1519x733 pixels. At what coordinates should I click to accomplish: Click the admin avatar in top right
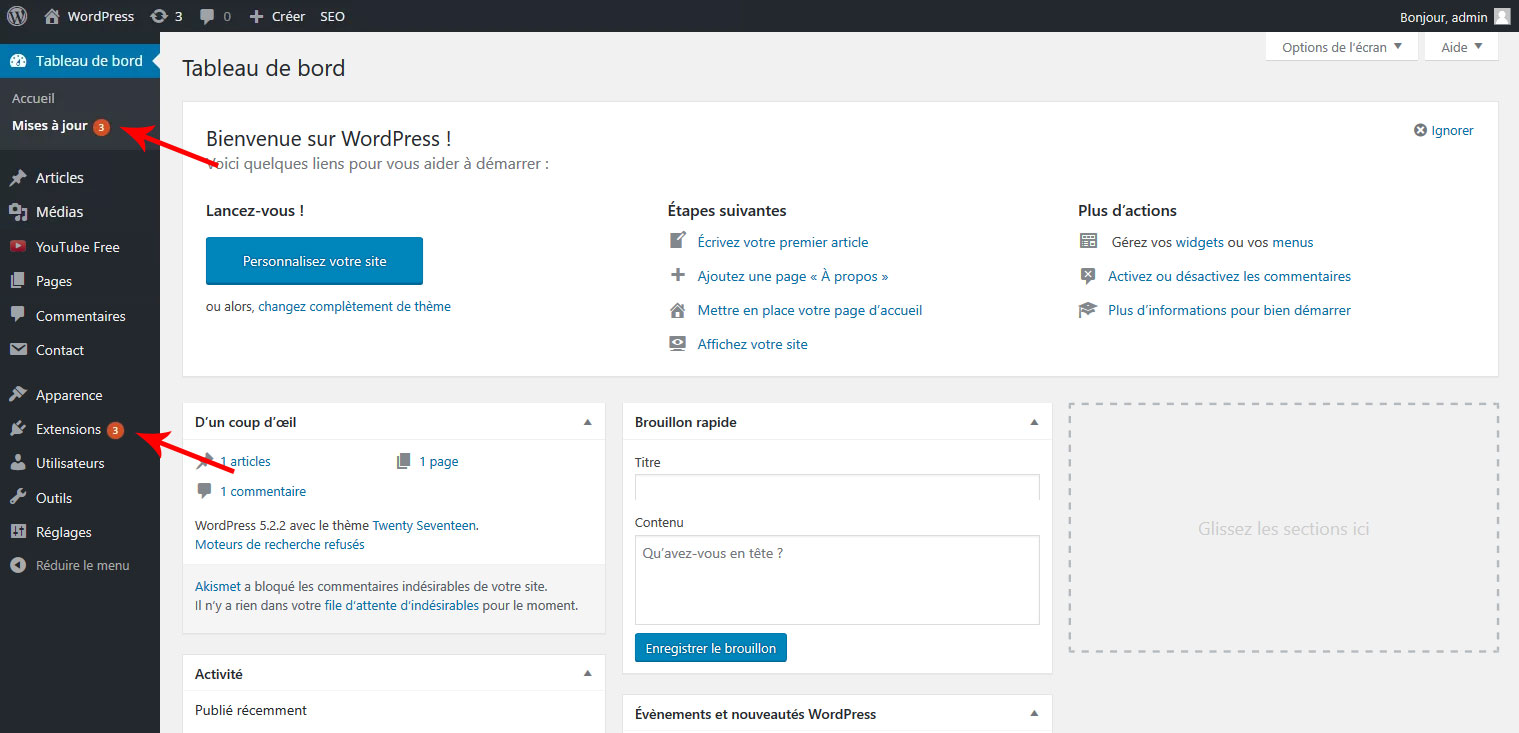[1502, 16]
